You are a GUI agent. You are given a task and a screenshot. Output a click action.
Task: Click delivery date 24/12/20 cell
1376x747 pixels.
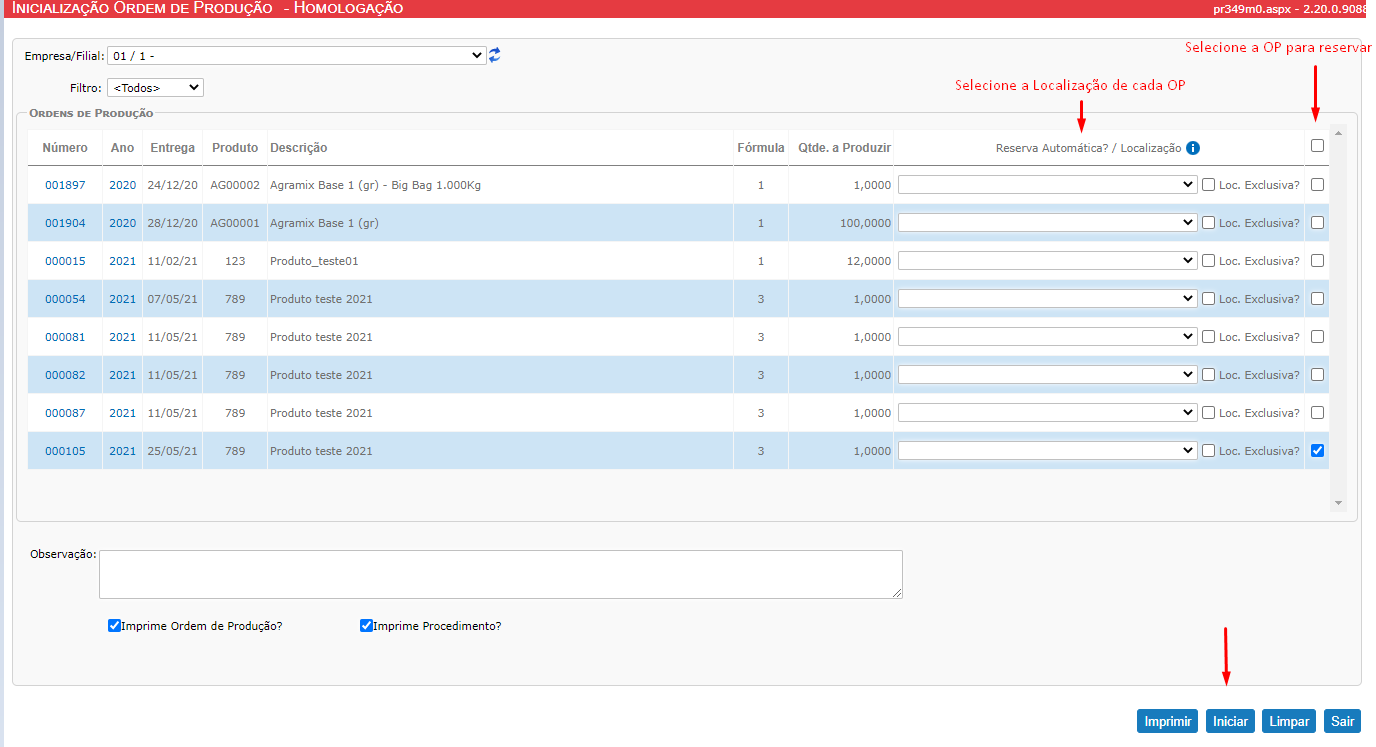(x=173, y=185)
